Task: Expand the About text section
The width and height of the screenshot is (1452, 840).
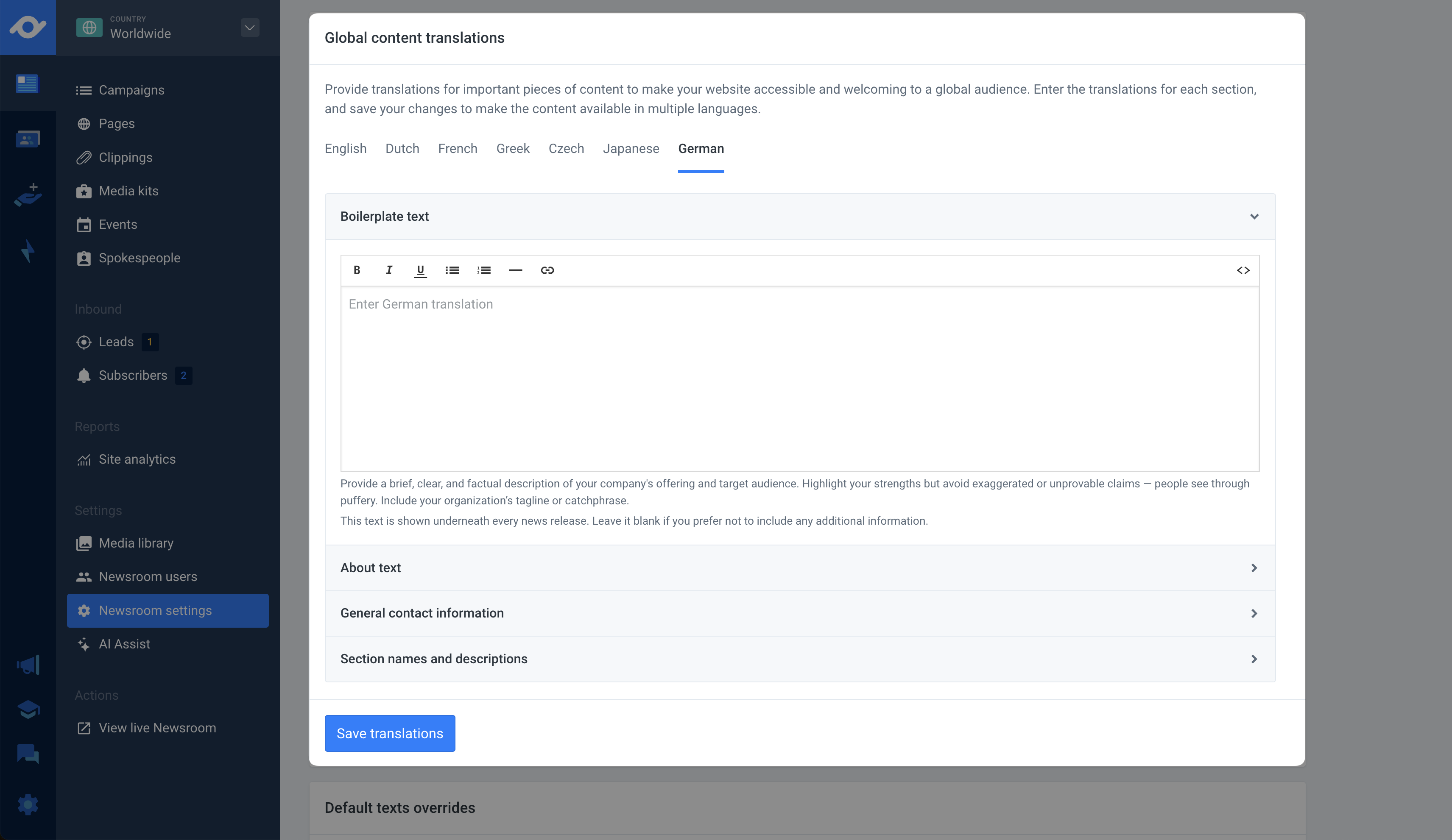Action: coord(1254,567)
